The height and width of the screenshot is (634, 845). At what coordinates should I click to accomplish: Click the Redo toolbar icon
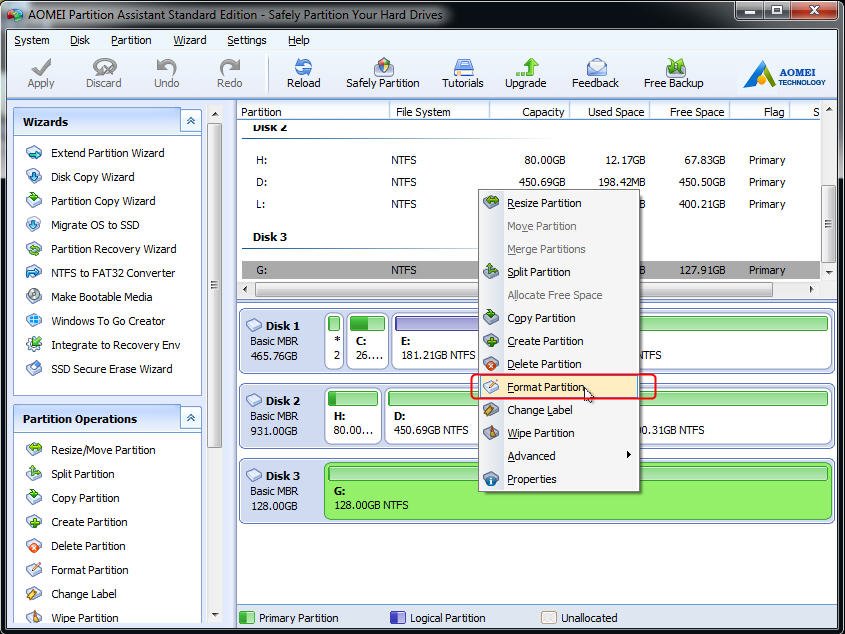230,73
